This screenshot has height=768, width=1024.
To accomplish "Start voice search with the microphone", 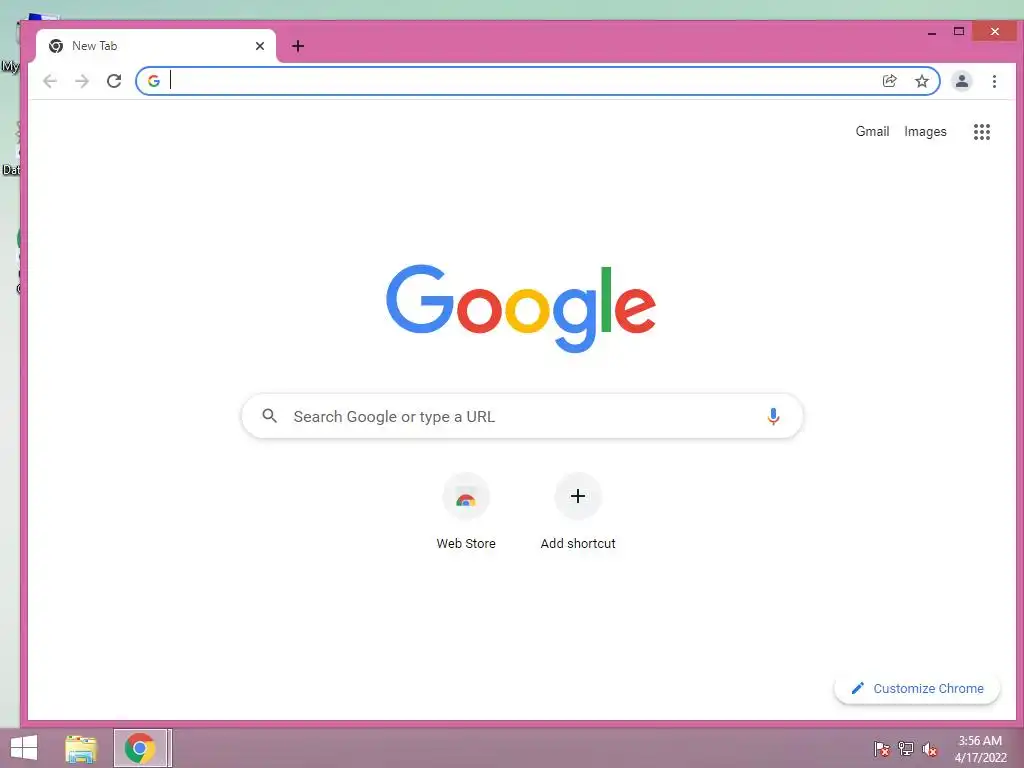I will [x=773, y=416].
